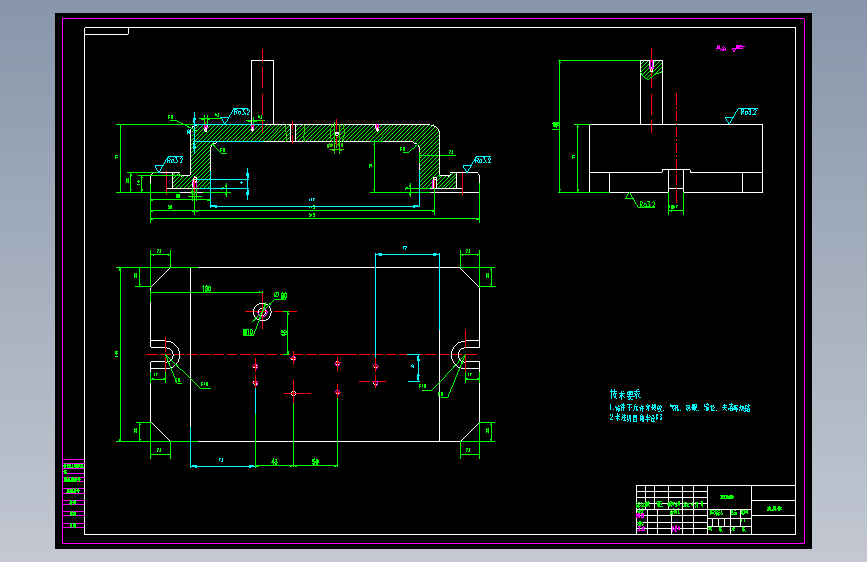Viewport: 867px width, 562px height.
Task: Click the magenta roughness note at the top right
Action: [730, 49]
